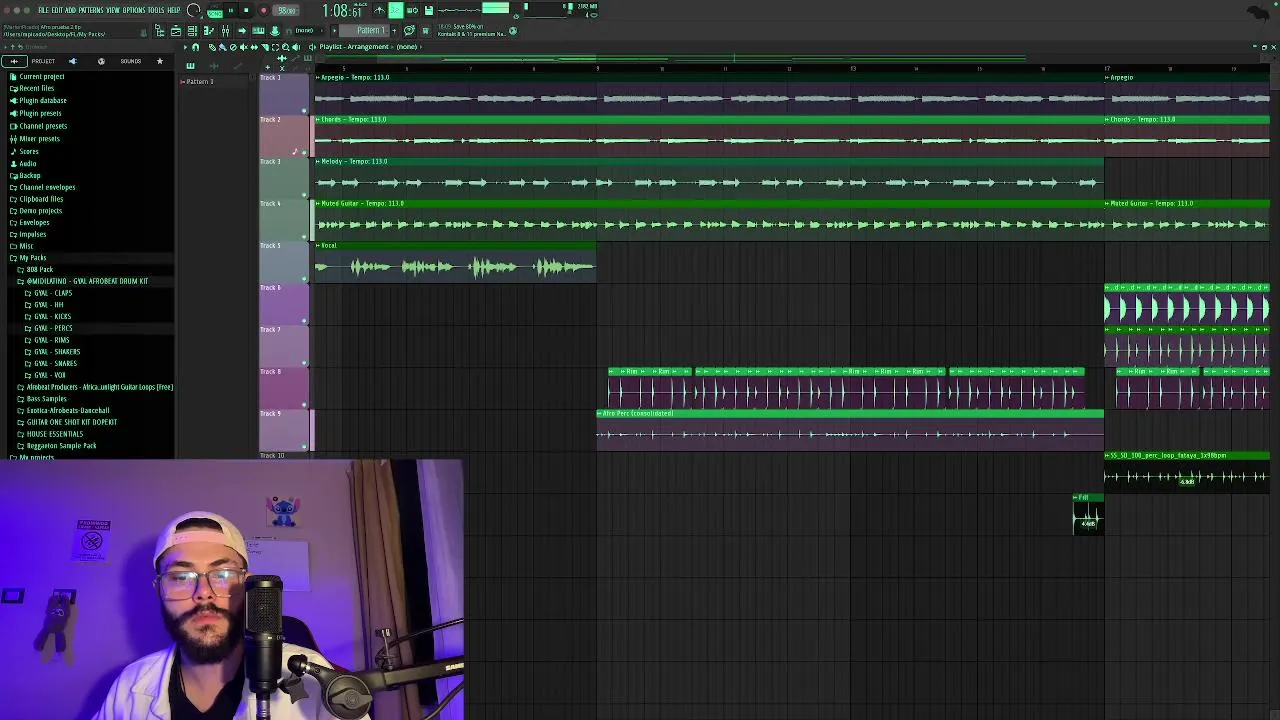Screen dimensions: 1280x720
Task: Open the Pattern 1 selector dropdown
Action: (x=363, y=31)
